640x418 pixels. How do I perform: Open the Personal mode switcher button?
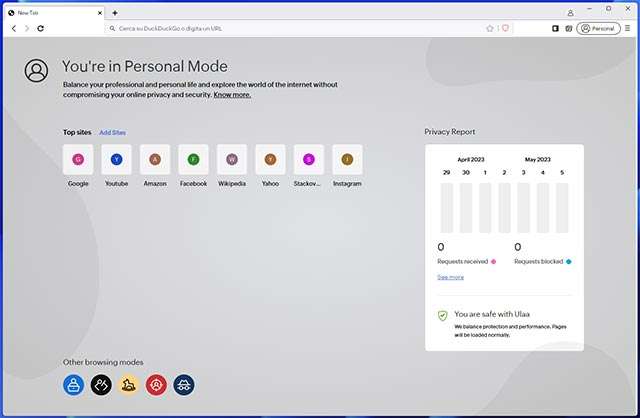point(598,28)
